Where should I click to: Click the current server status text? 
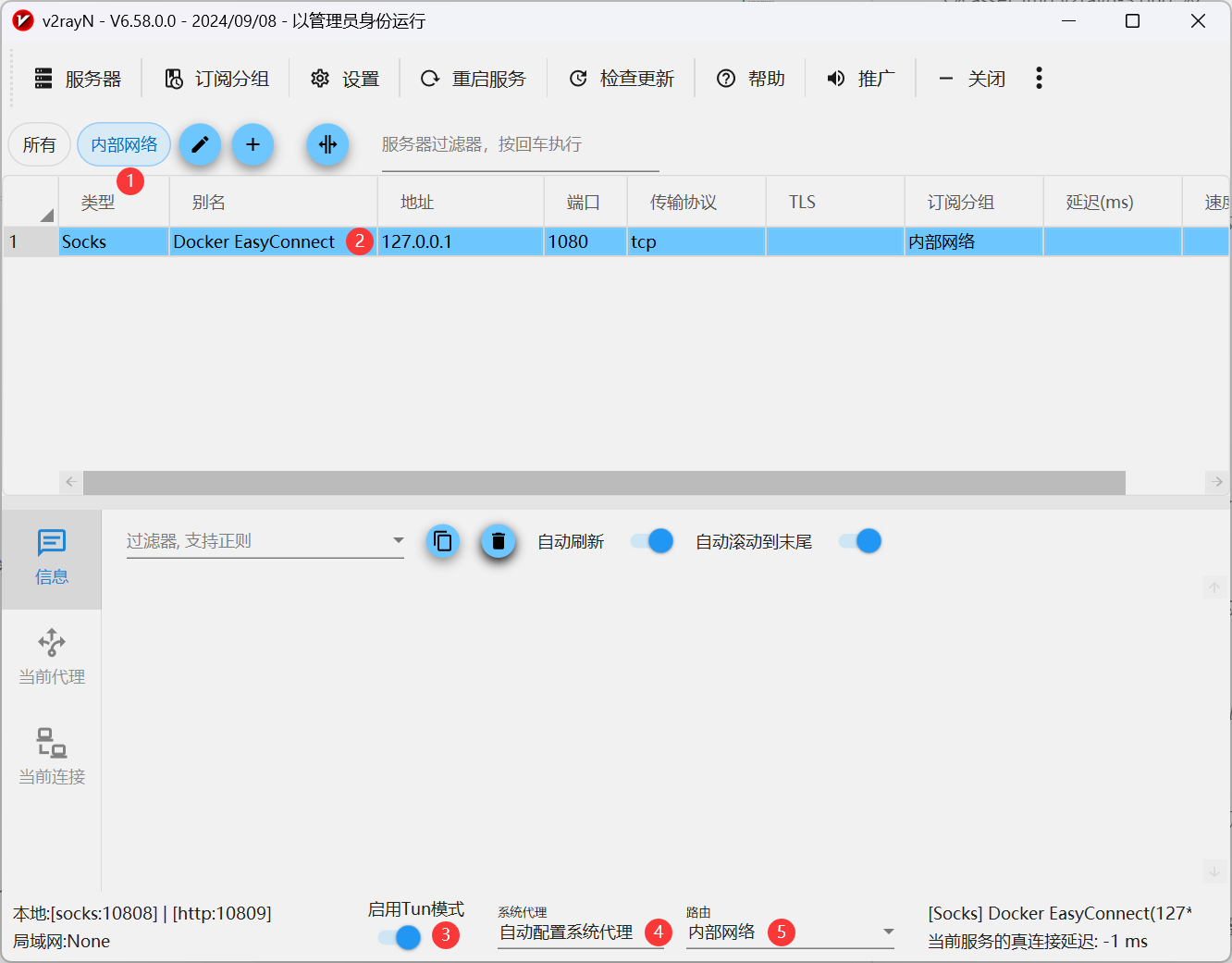pos(1060,914)
